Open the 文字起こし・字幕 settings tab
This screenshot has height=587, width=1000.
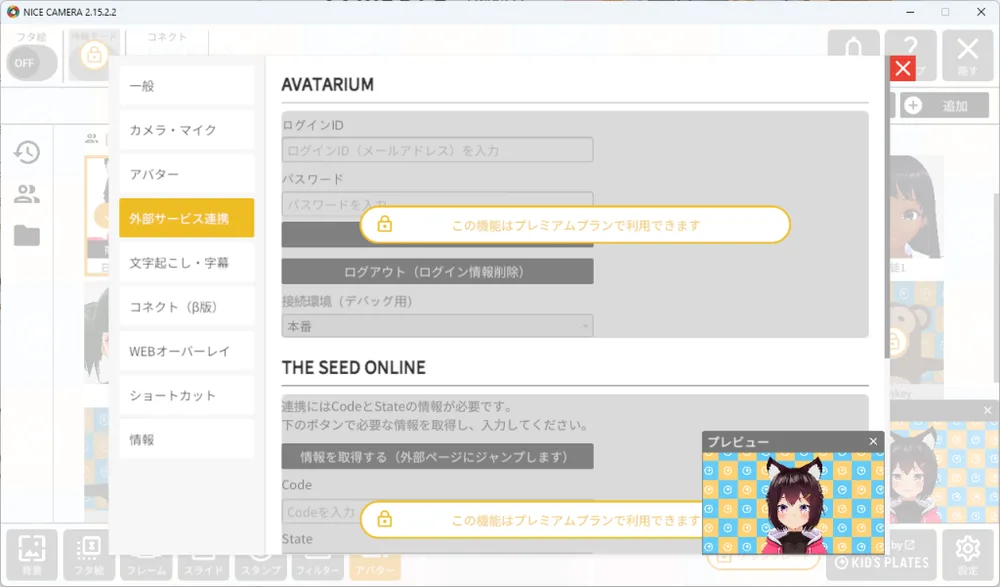click(x=186, y=262)
